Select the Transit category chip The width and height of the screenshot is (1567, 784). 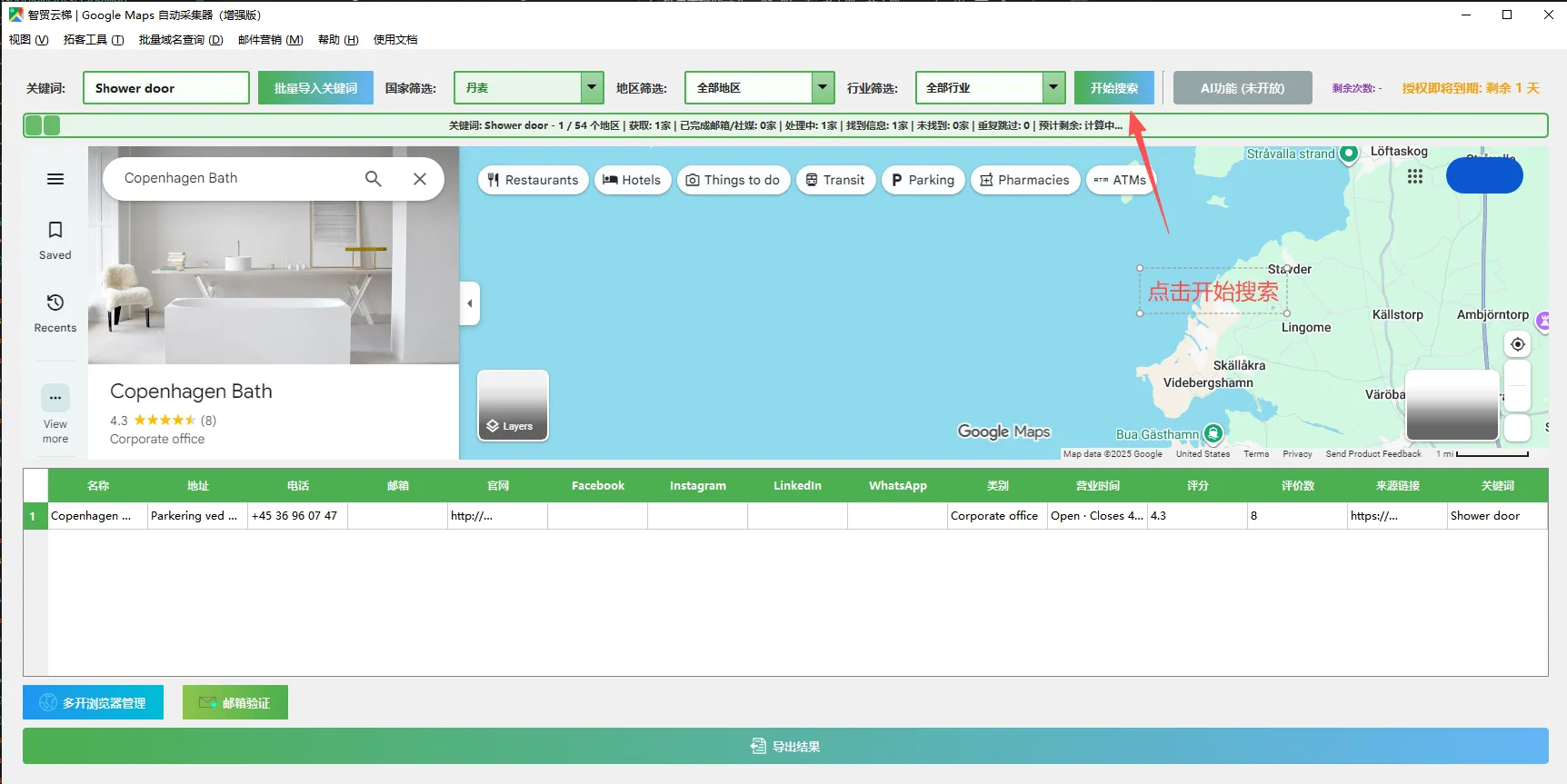836,180
